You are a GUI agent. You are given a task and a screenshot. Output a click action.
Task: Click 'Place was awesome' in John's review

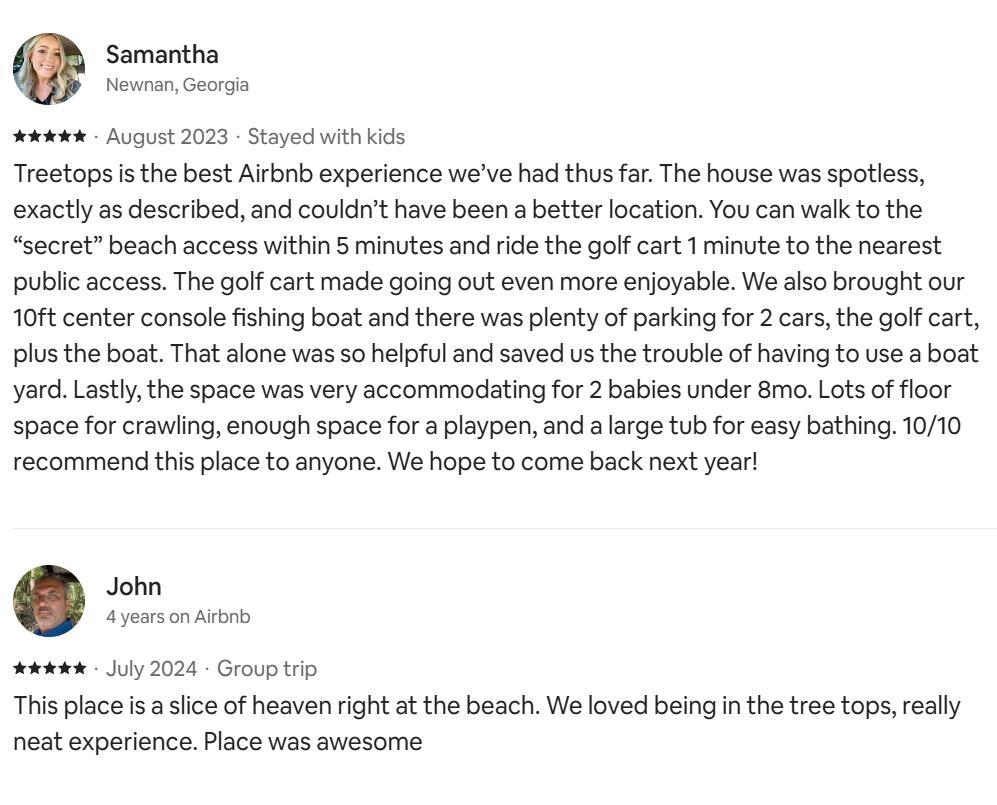coord(313,742)
